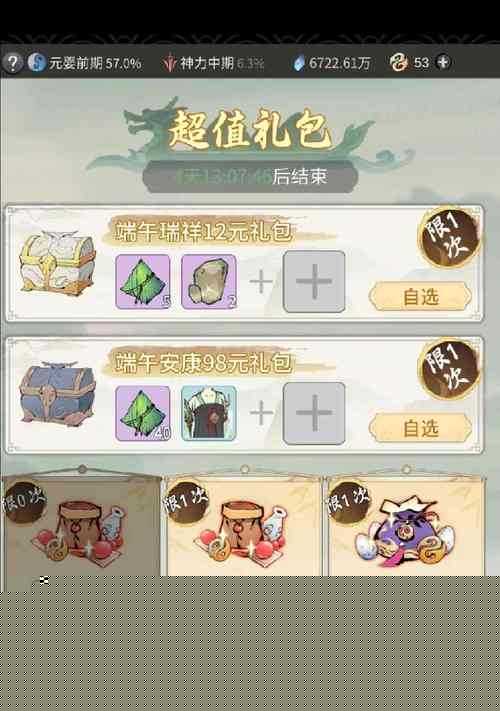Image resolution: width=500 pixels, height=711 pixels.
Task: Tap the countdown timer banner 后结束
Action: 250,176
